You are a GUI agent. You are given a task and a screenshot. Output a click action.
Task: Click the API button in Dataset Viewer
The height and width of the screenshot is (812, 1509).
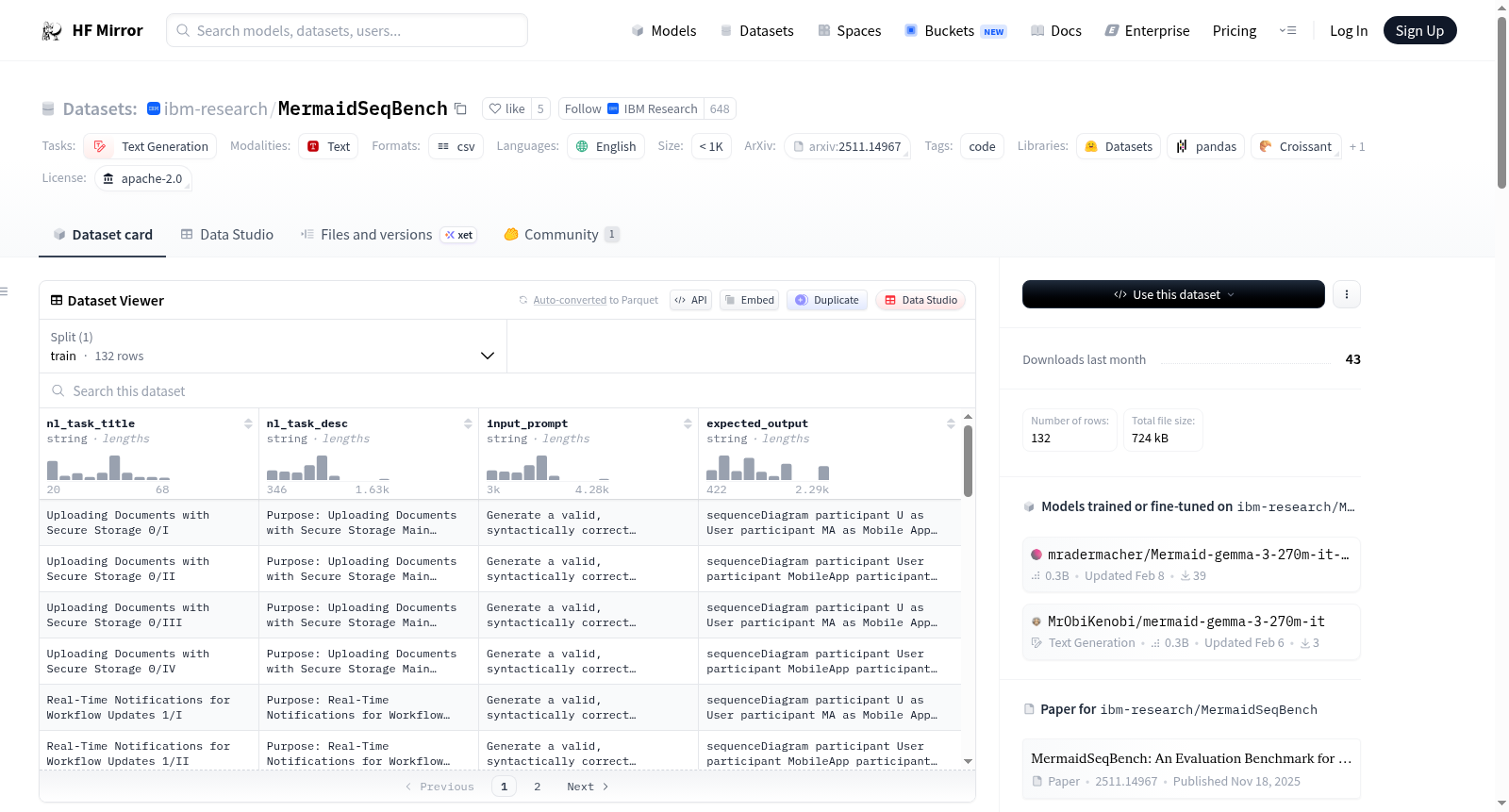point(690,300)
